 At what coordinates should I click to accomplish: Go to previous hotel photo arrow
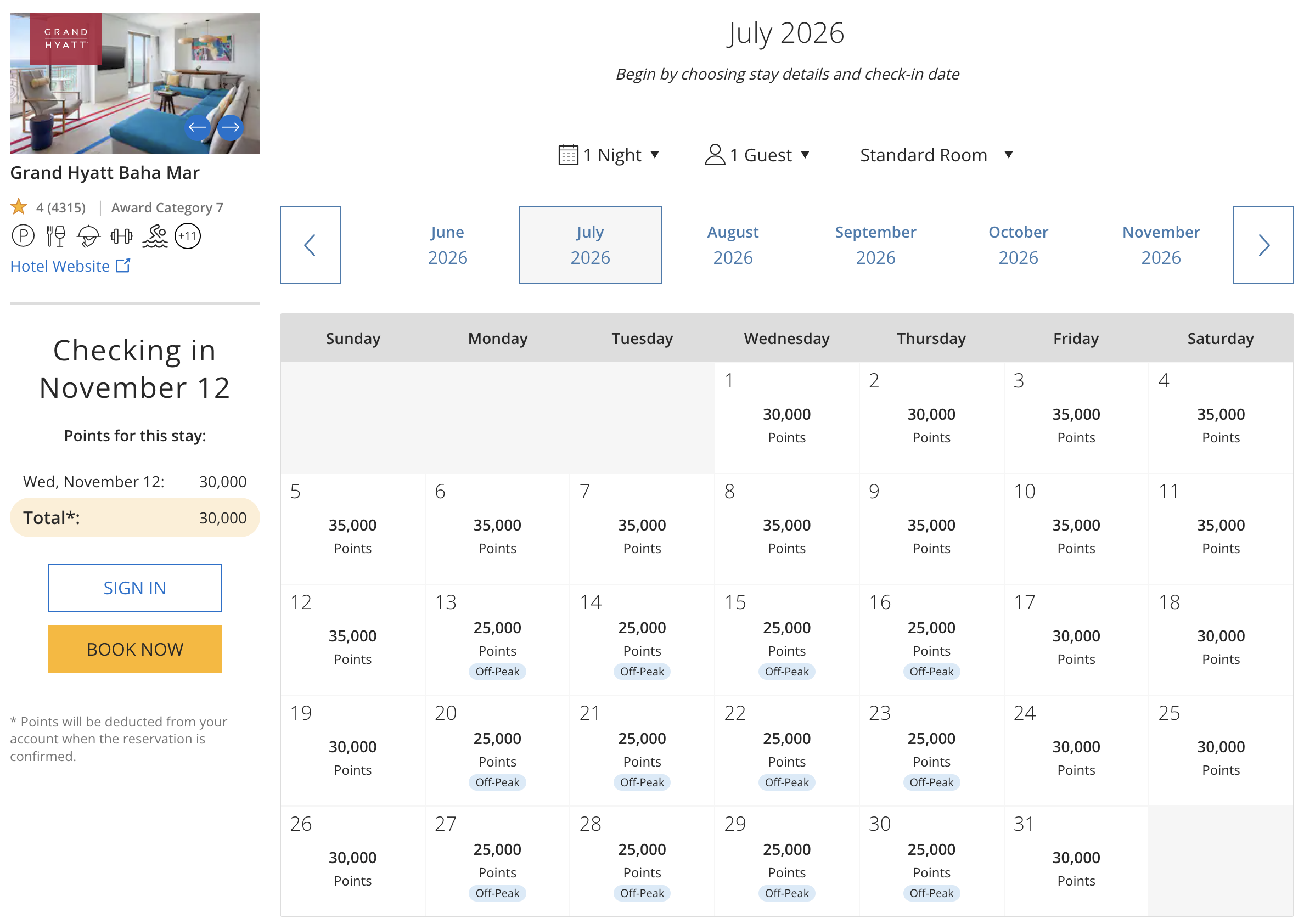198,127
